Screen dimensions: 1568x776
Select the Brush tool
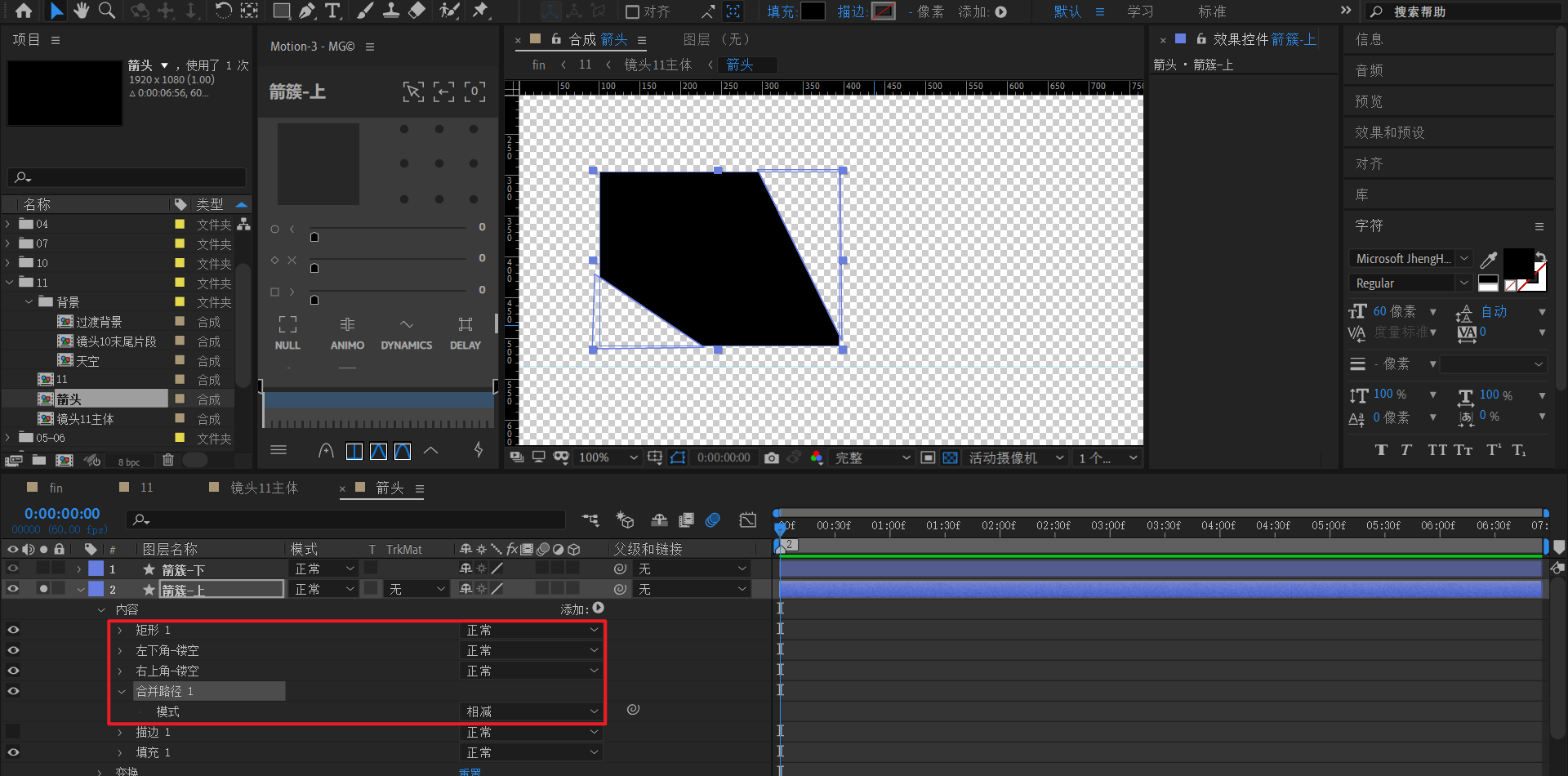click(x=366, y=11)
